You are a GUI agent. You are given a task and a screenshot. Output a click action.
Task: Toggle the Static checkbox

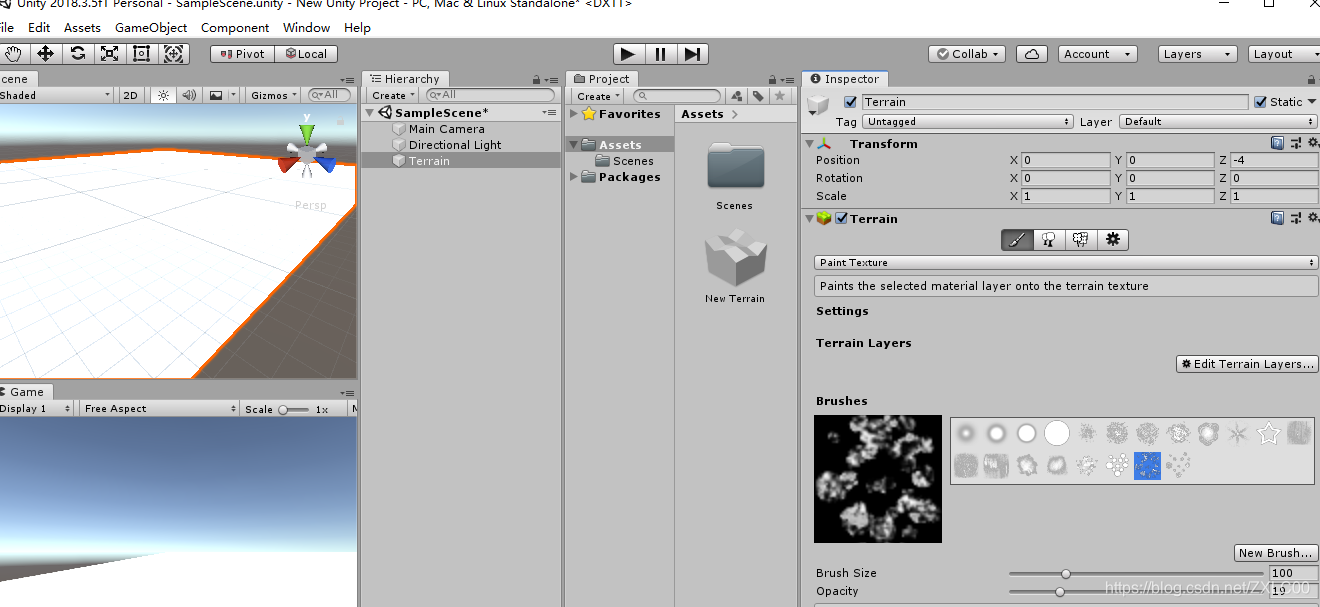[x=1259, y=102]
